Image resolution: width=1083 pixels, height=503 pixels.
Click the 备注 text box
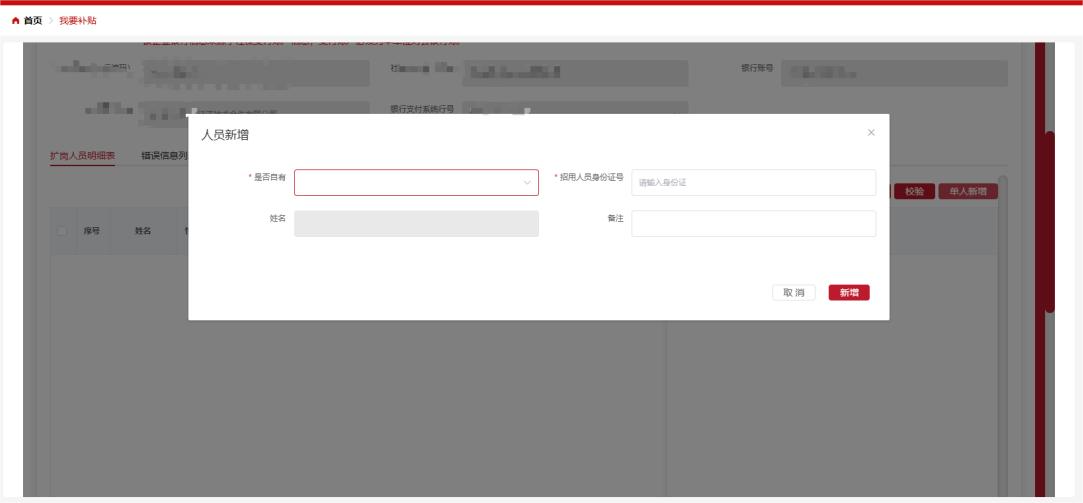(x=753, y=223)
